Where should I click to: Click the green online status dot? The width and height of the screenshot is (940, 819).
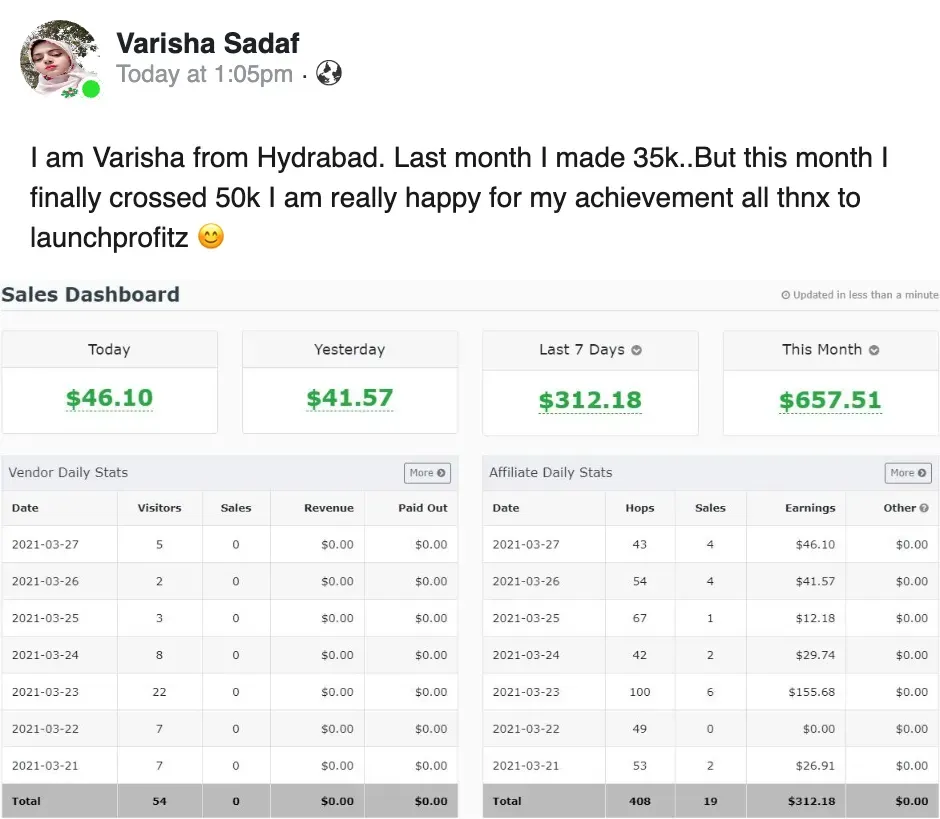coord(91,90)
